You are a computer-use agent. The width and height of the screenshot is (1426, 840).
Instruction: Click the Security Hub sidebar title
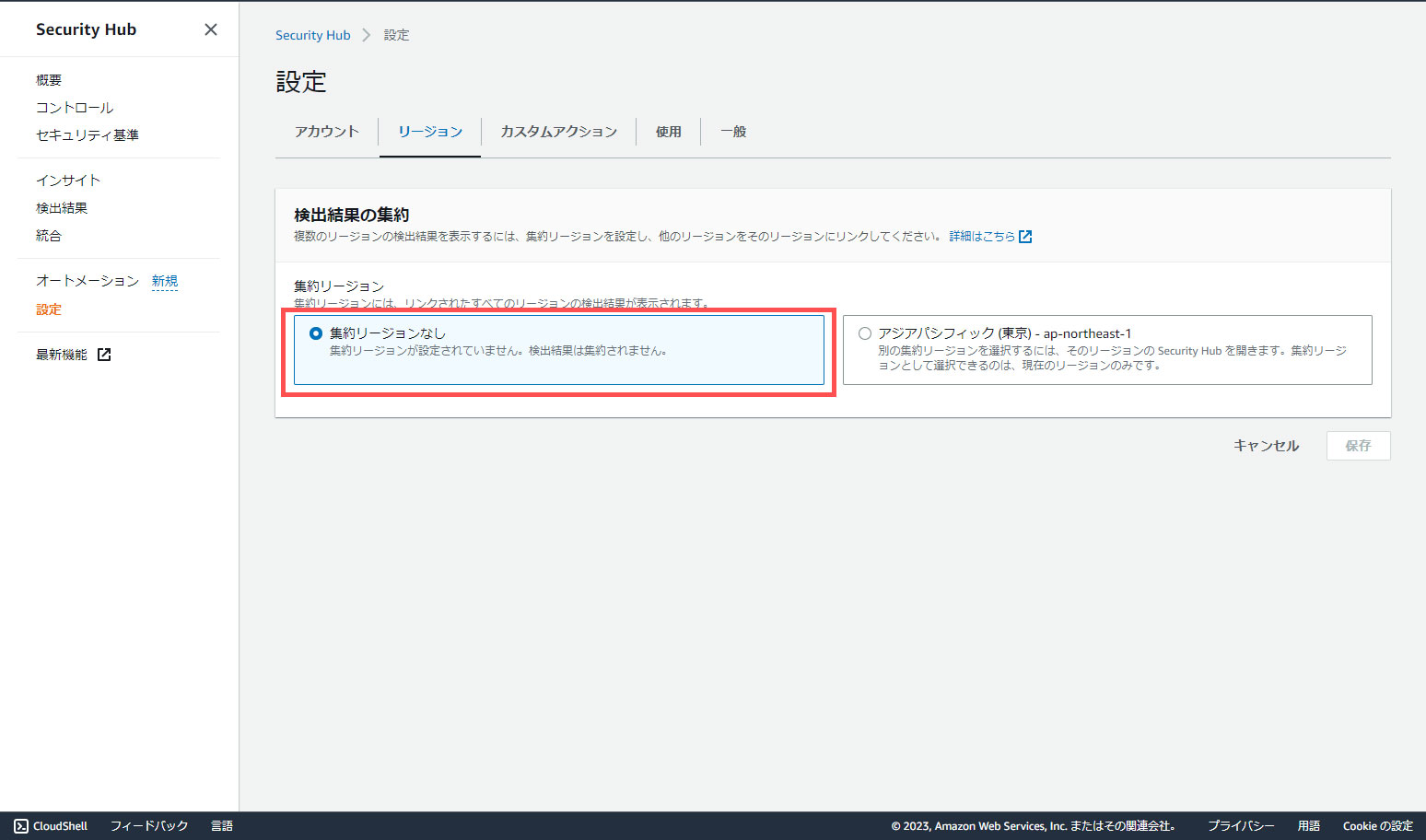click(x=86, y=29)
